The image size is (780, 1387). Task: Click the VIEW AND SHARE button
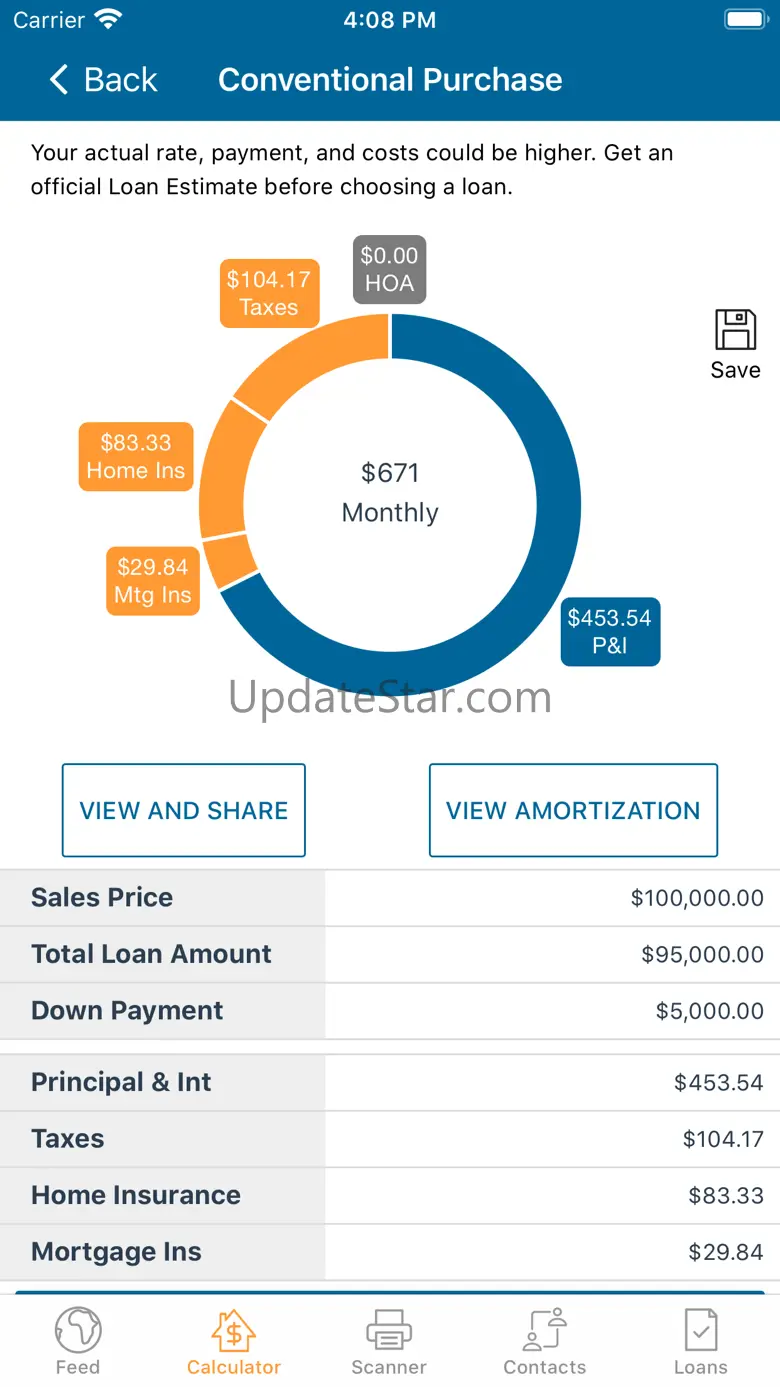tap(184, 810)
